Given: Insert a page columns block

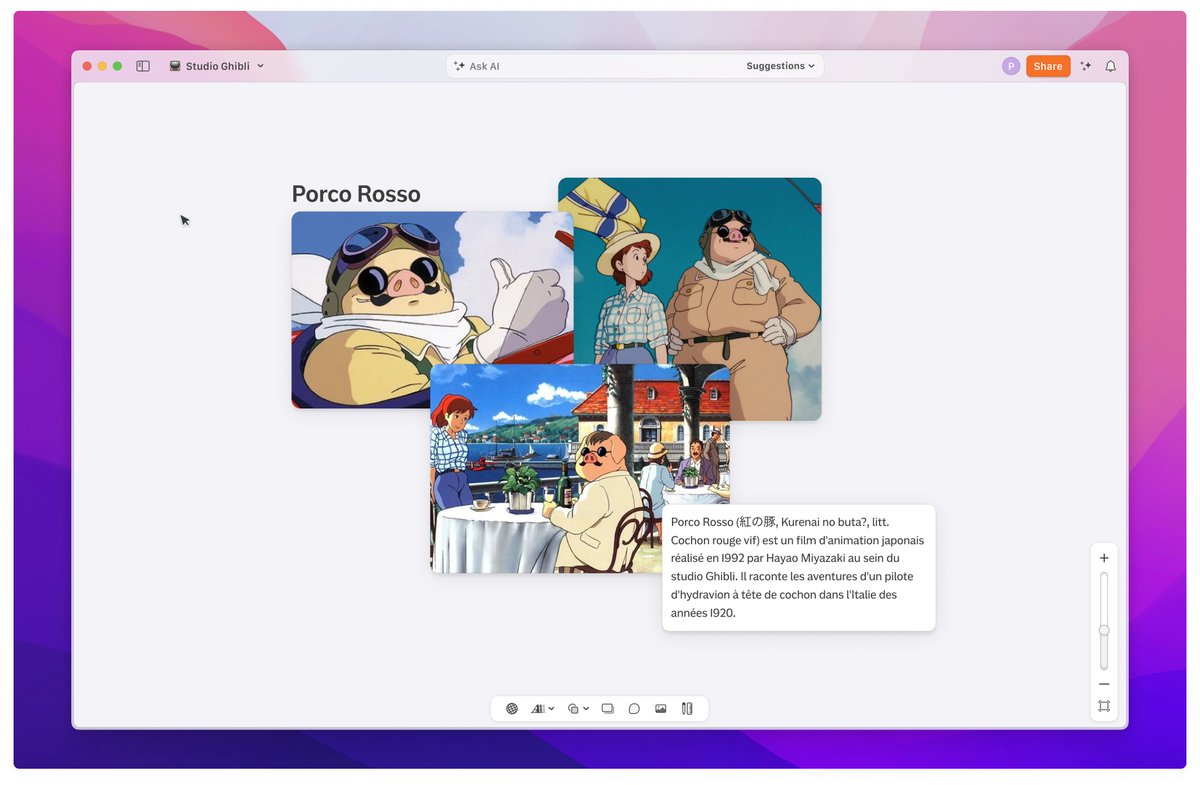Looking at the screenshot, I should [x=687, y=708].
